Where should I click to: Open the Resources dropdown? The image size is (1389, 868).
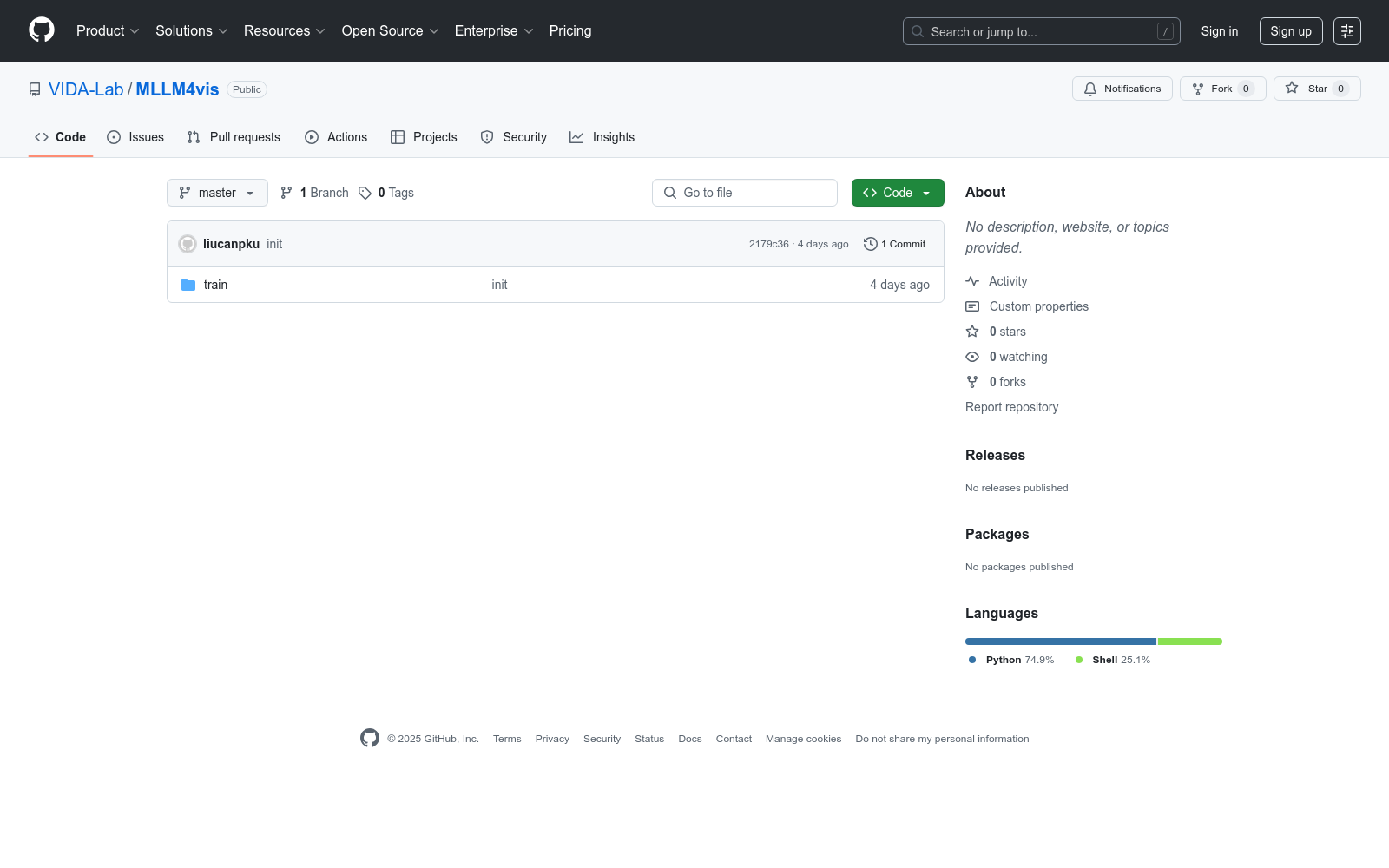[285, 31]
